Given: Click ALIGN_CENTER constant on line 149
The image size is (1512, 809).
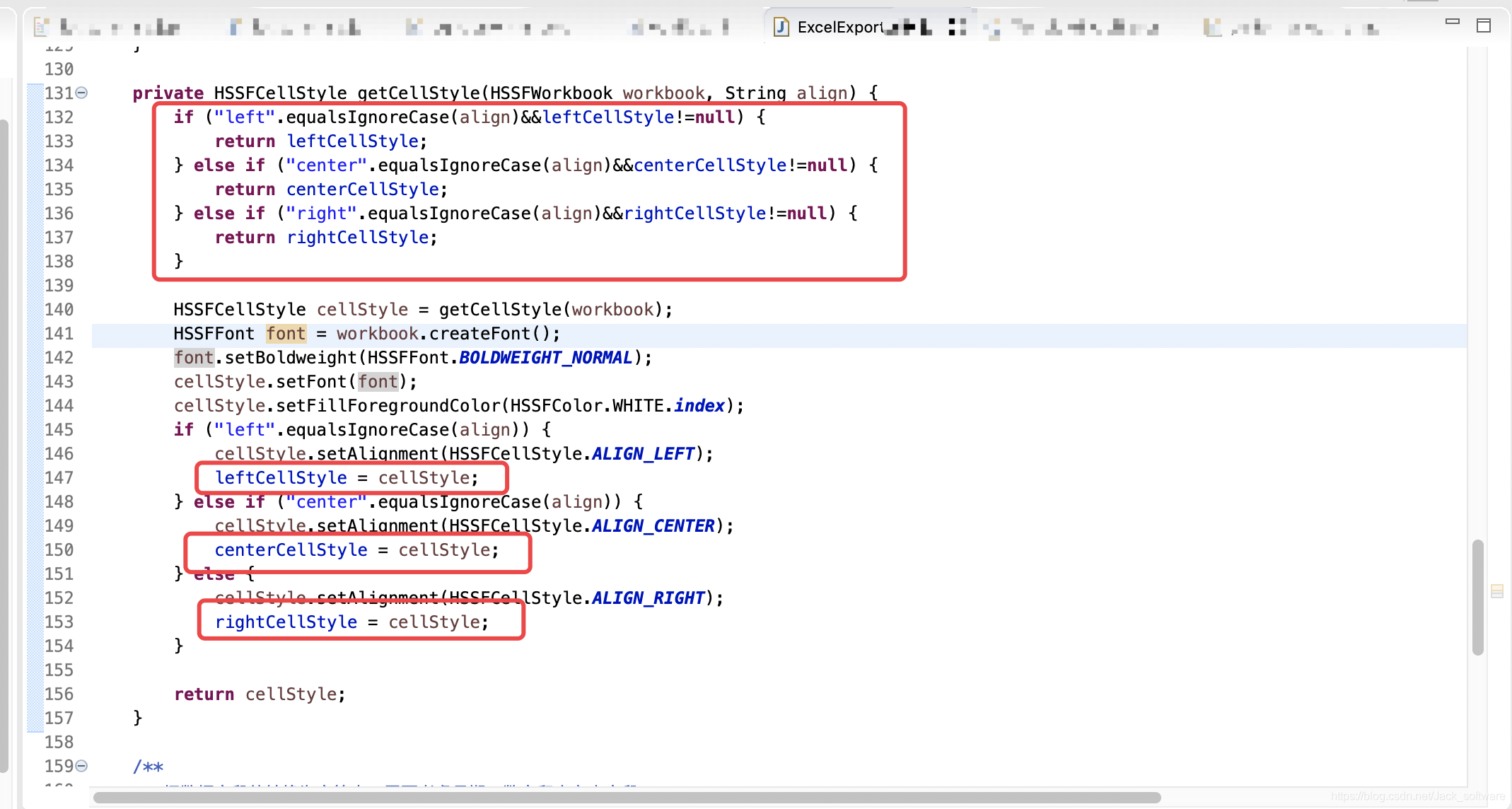Looking at the screenshot, I should [x=653, y=526].
